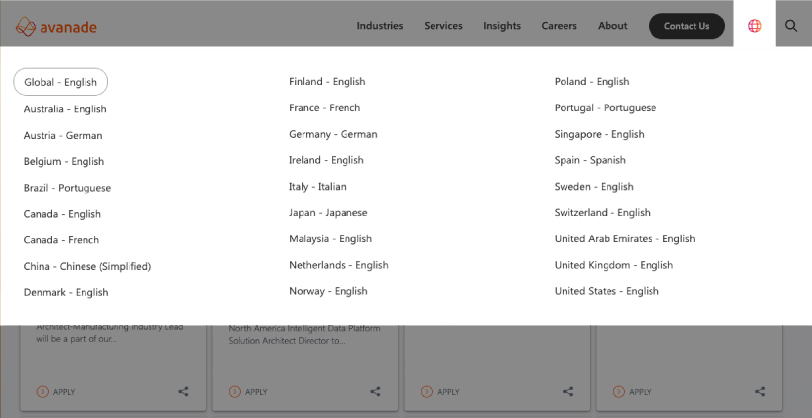The width and height of the screenshot is (812, 418).
Task: Go to Careers in the top navigation
Action: (559, 26)
